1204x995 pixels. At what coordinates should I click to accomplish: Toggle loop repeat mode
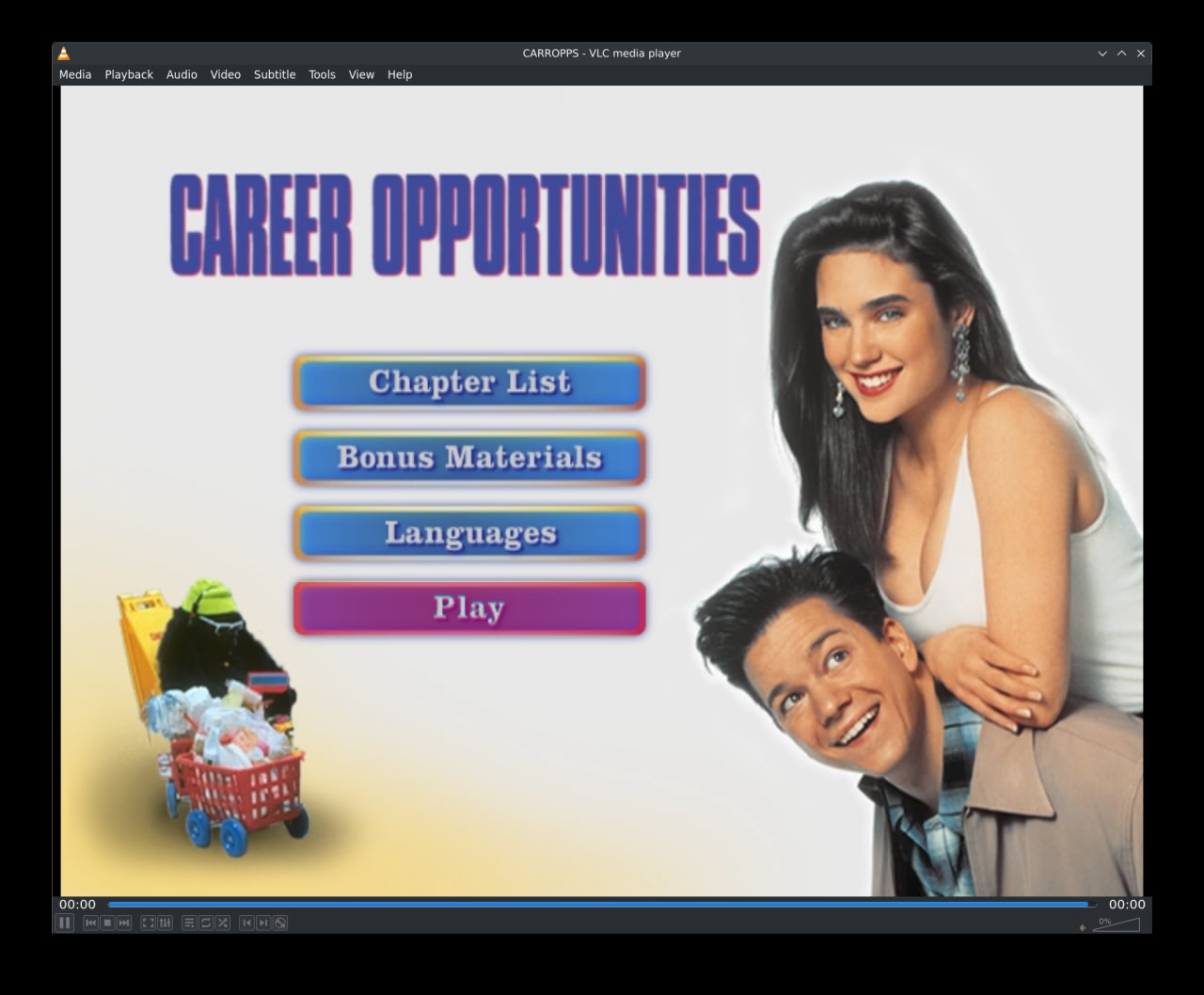(206, 923)
